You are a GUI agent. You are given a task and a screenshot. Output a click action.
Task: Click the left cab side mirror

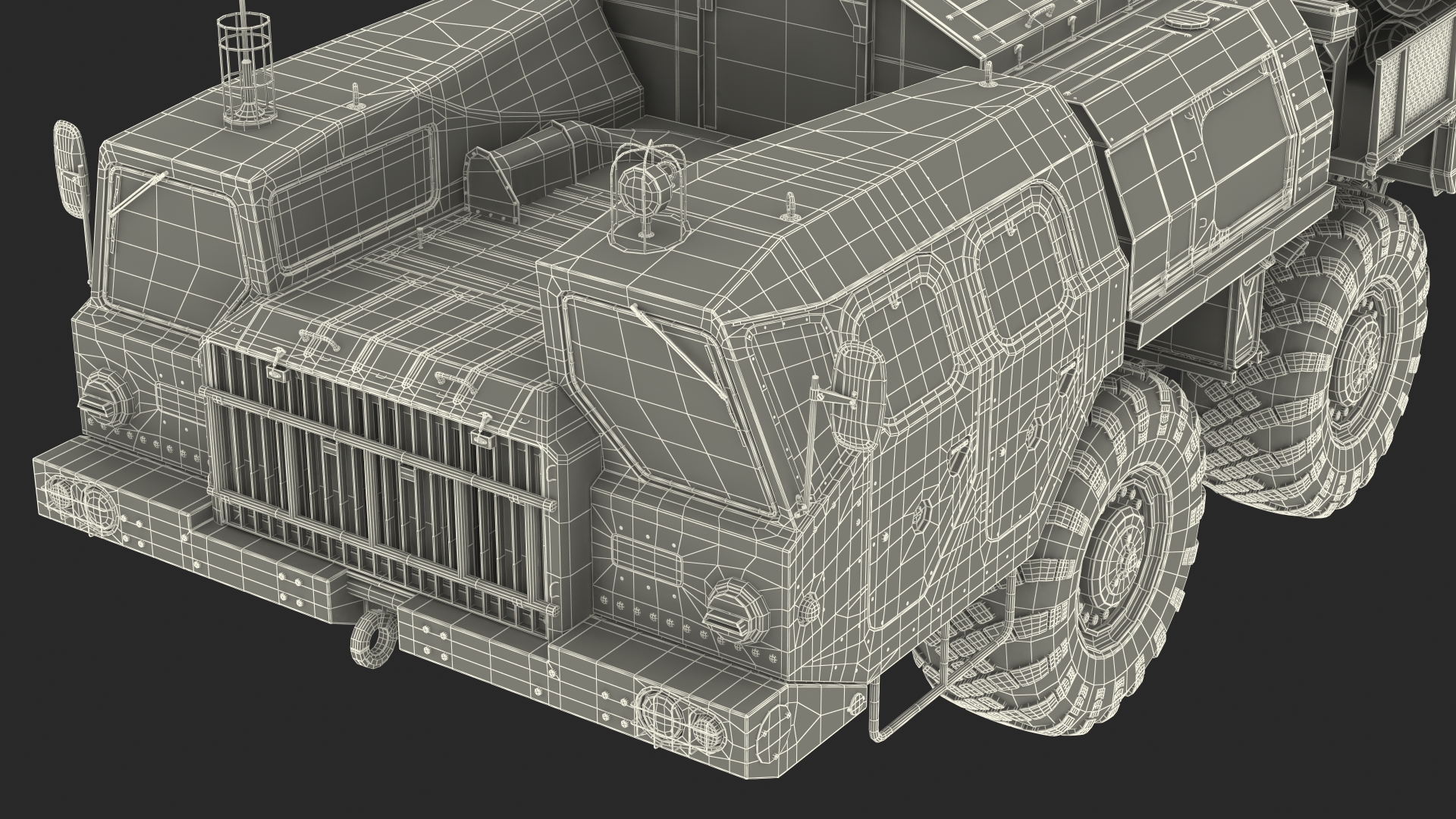pos(71,168)
